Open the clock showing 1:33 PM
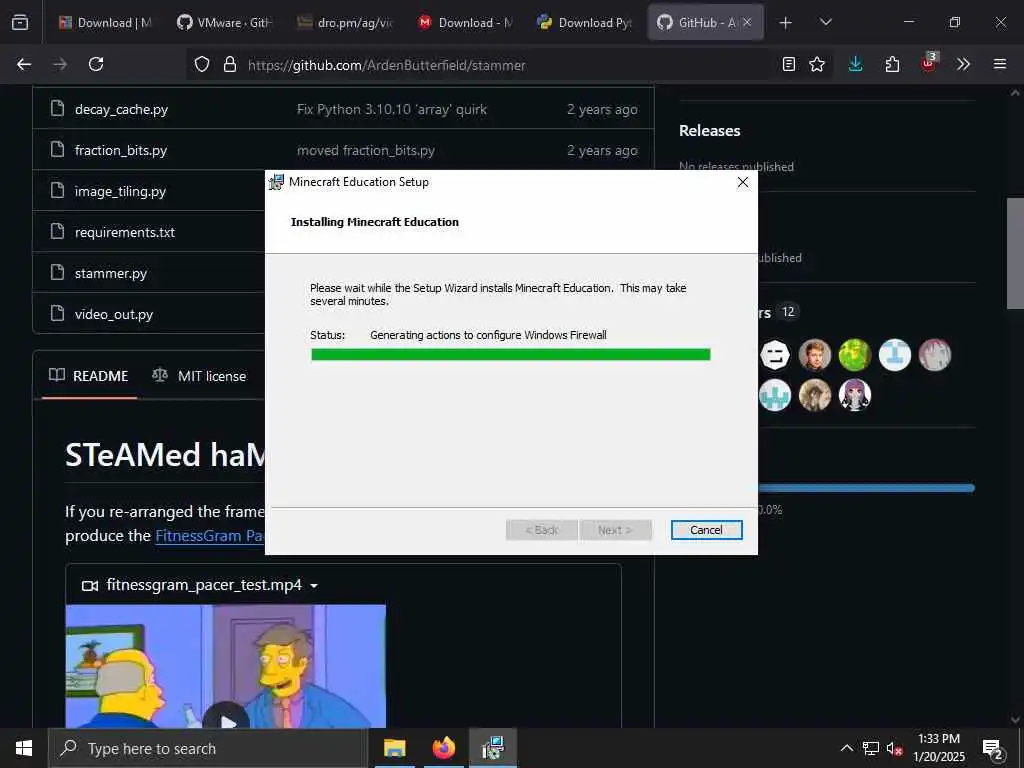 [939, 748]
